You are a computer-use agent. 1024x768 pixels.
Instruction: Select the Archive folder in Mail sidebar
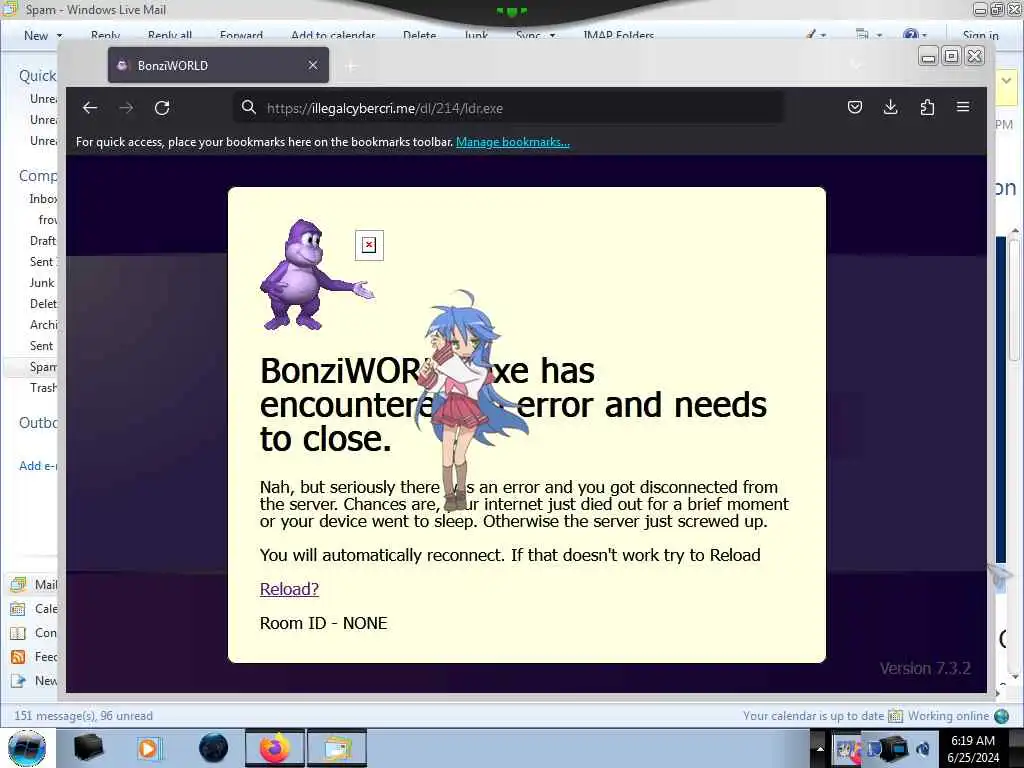[x=43, y=325]
